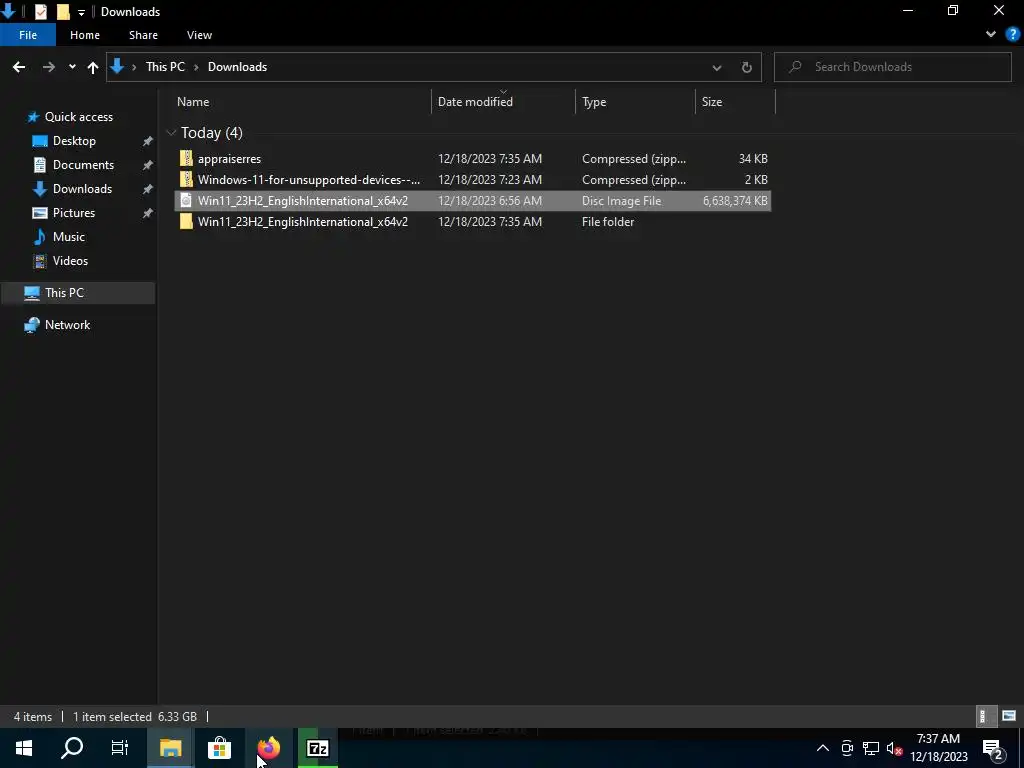Open Firefox from the taskbar

click(x=268, y=748)
